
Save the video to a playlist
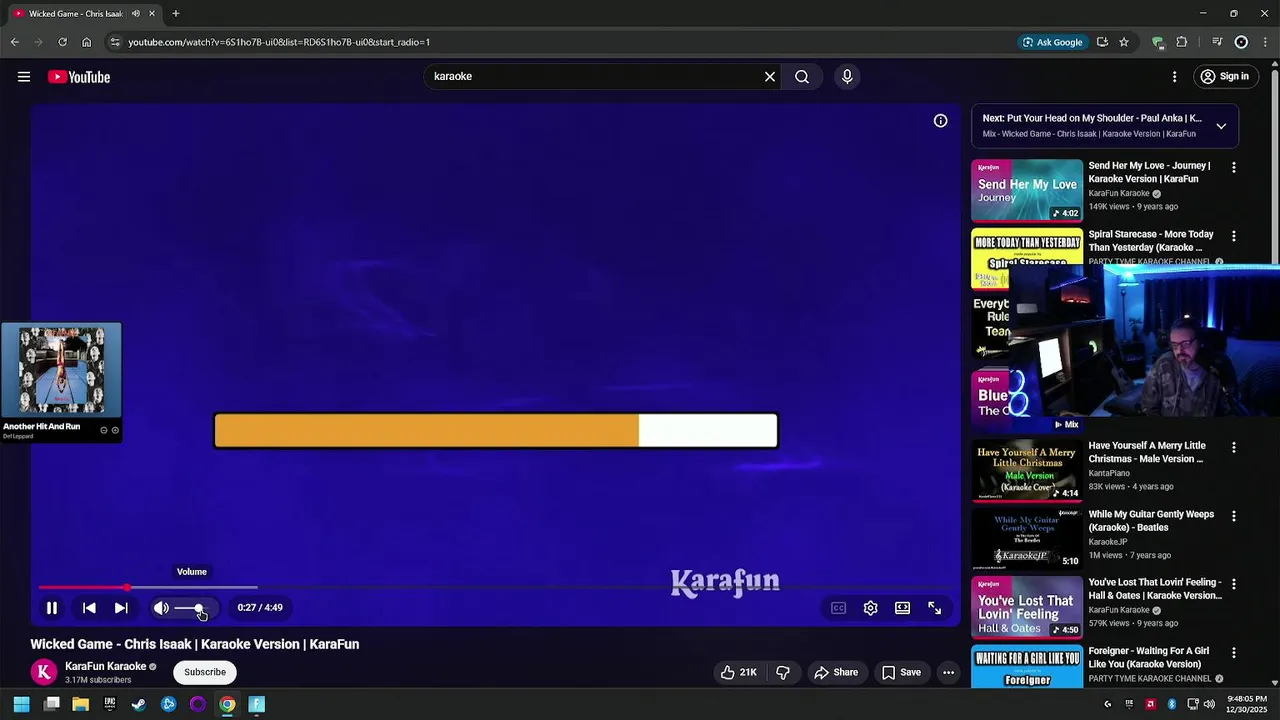[901, 672]
